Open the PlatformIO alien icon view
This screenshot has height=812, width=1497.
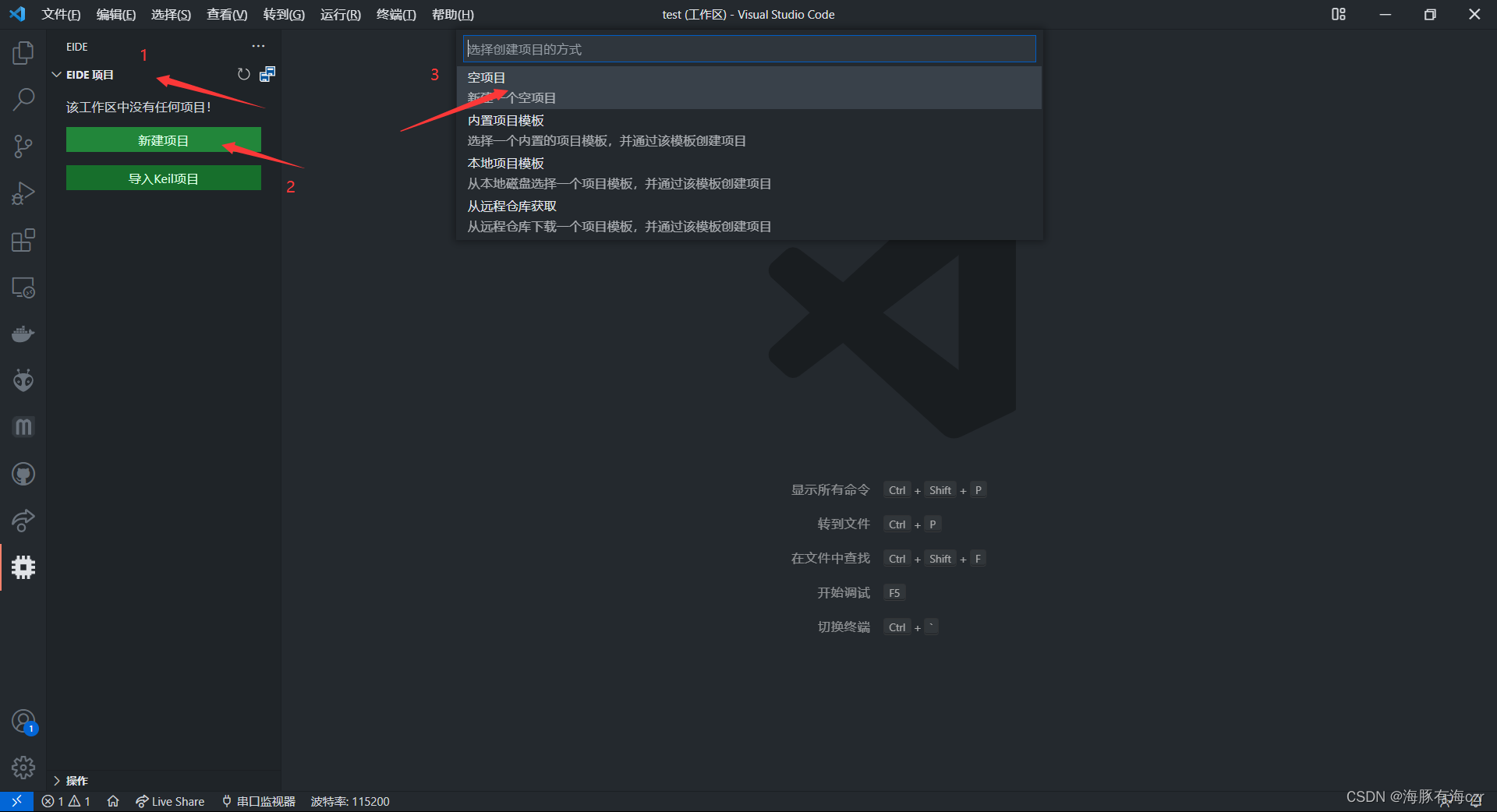click(x=23, y=380)
